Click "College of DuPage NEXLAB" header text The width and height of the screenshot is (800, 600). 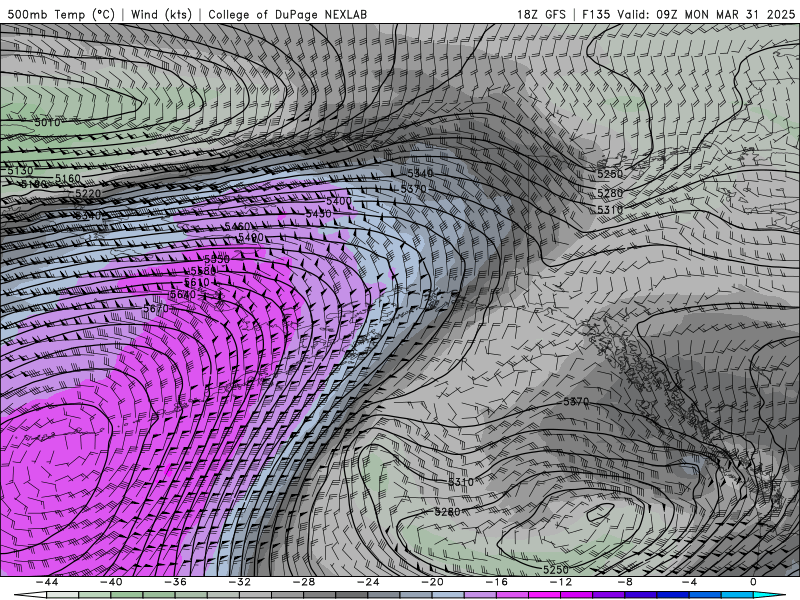(287, 14)
